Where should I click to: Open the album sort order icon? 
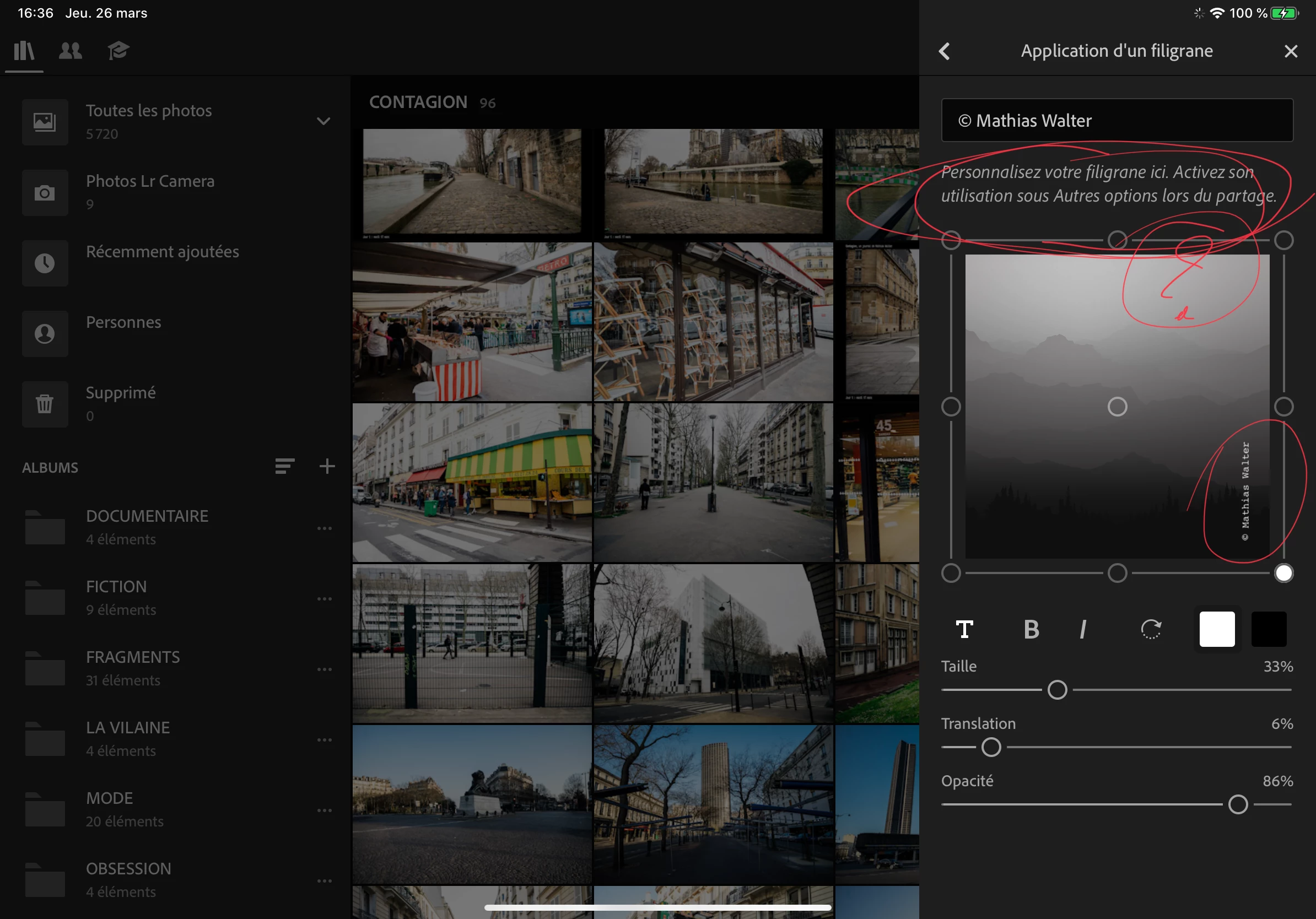point(284,466)
